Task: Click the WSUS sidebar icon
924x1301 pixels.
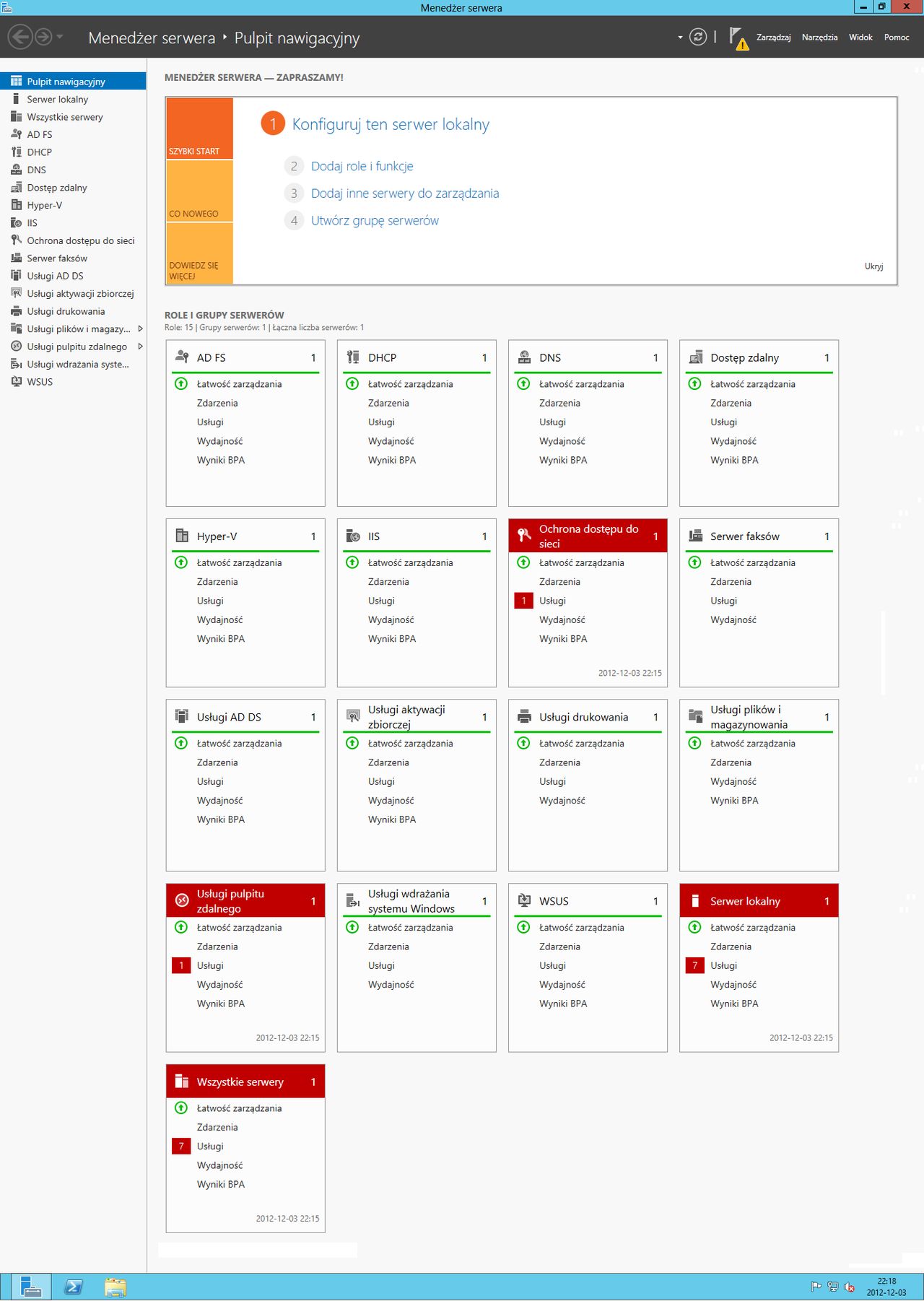Action: [16, 382]
